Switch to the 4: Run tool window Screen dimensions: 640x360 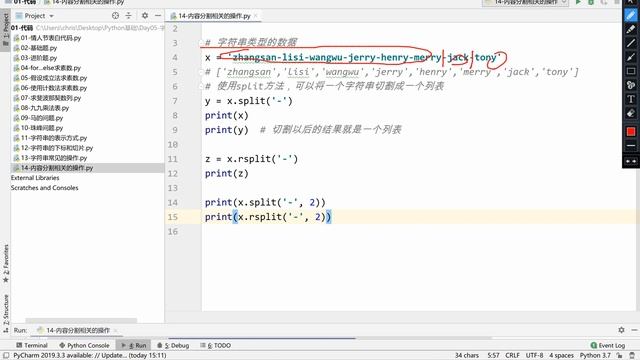[x=133, y=345]
